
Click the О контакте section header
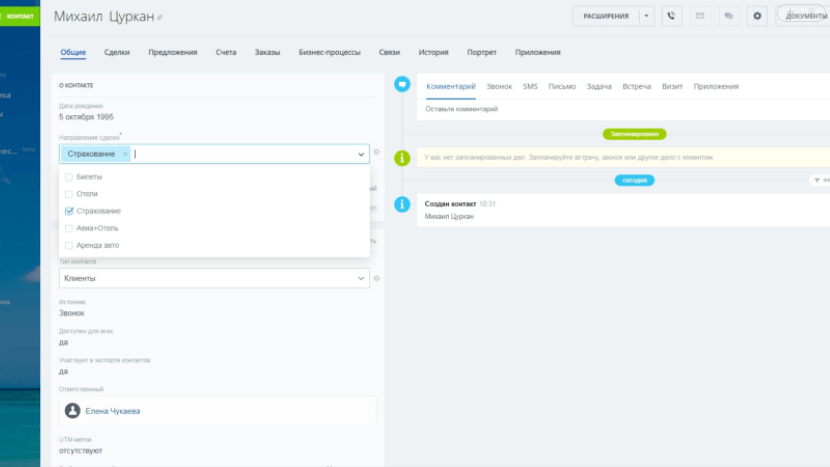point(76,85)
